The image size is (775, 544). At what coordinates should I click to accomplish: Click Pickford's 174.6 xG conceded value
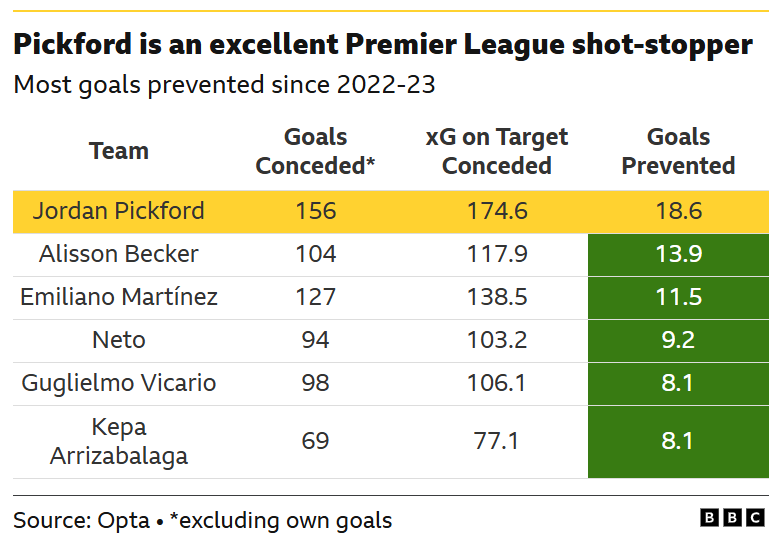pyautogui.click(x=496, y=211)
